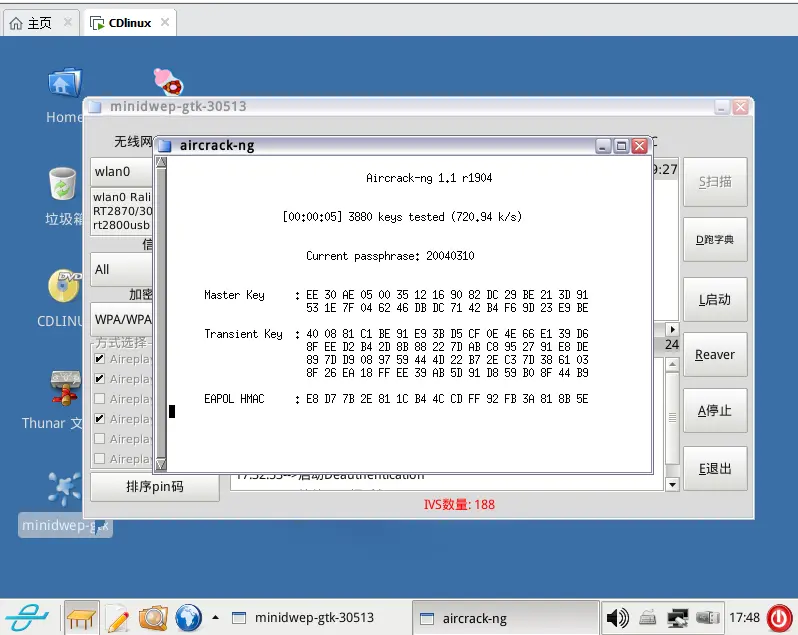Close the 主页 tab
This screenshot has height=635, width=798.
point(68,22)
